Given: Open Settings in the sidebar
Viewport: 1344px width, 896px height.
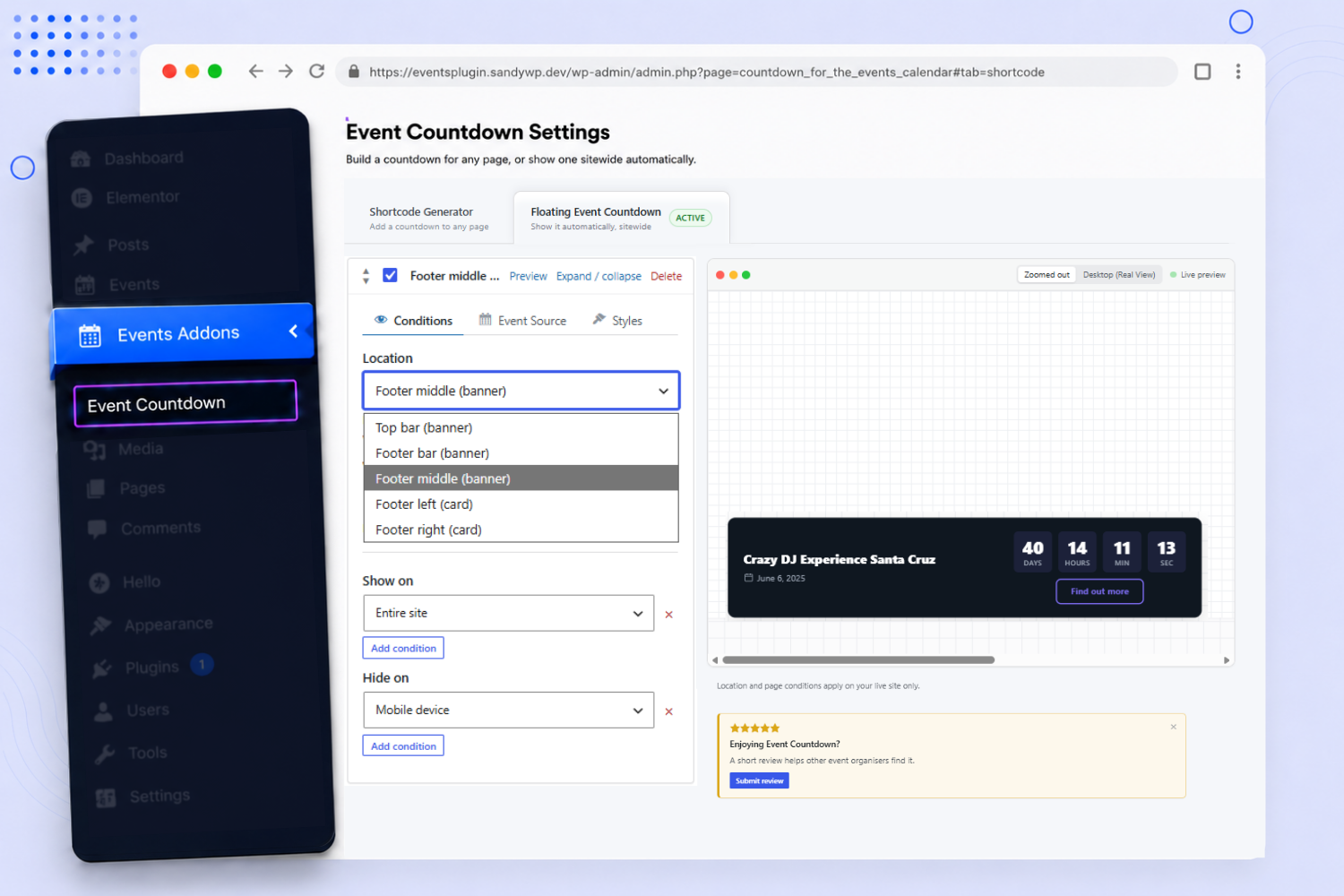Looking at the screenshot, I should (159, 797).
